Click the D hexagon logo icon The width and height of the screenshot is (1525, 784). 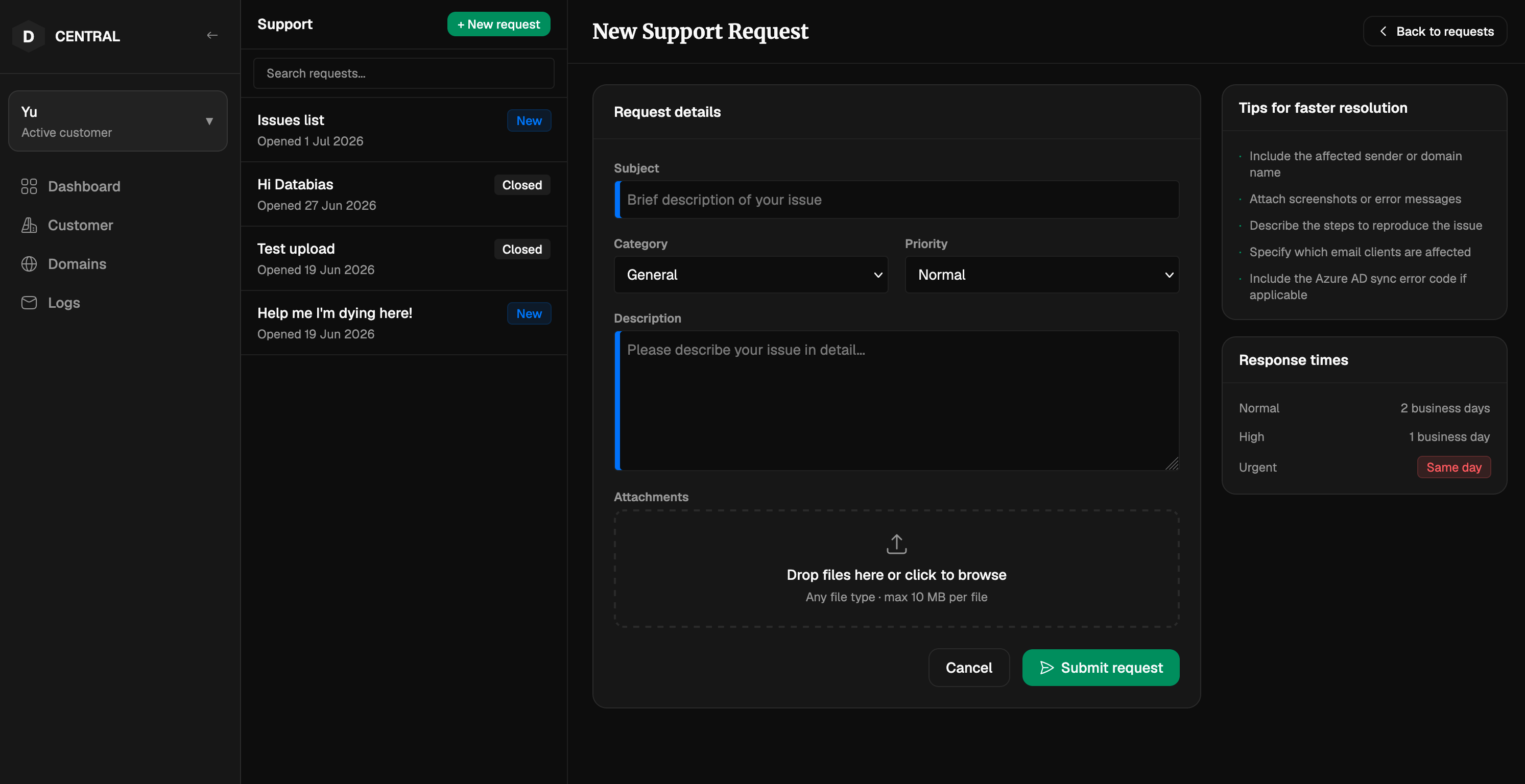click(29, 37)
